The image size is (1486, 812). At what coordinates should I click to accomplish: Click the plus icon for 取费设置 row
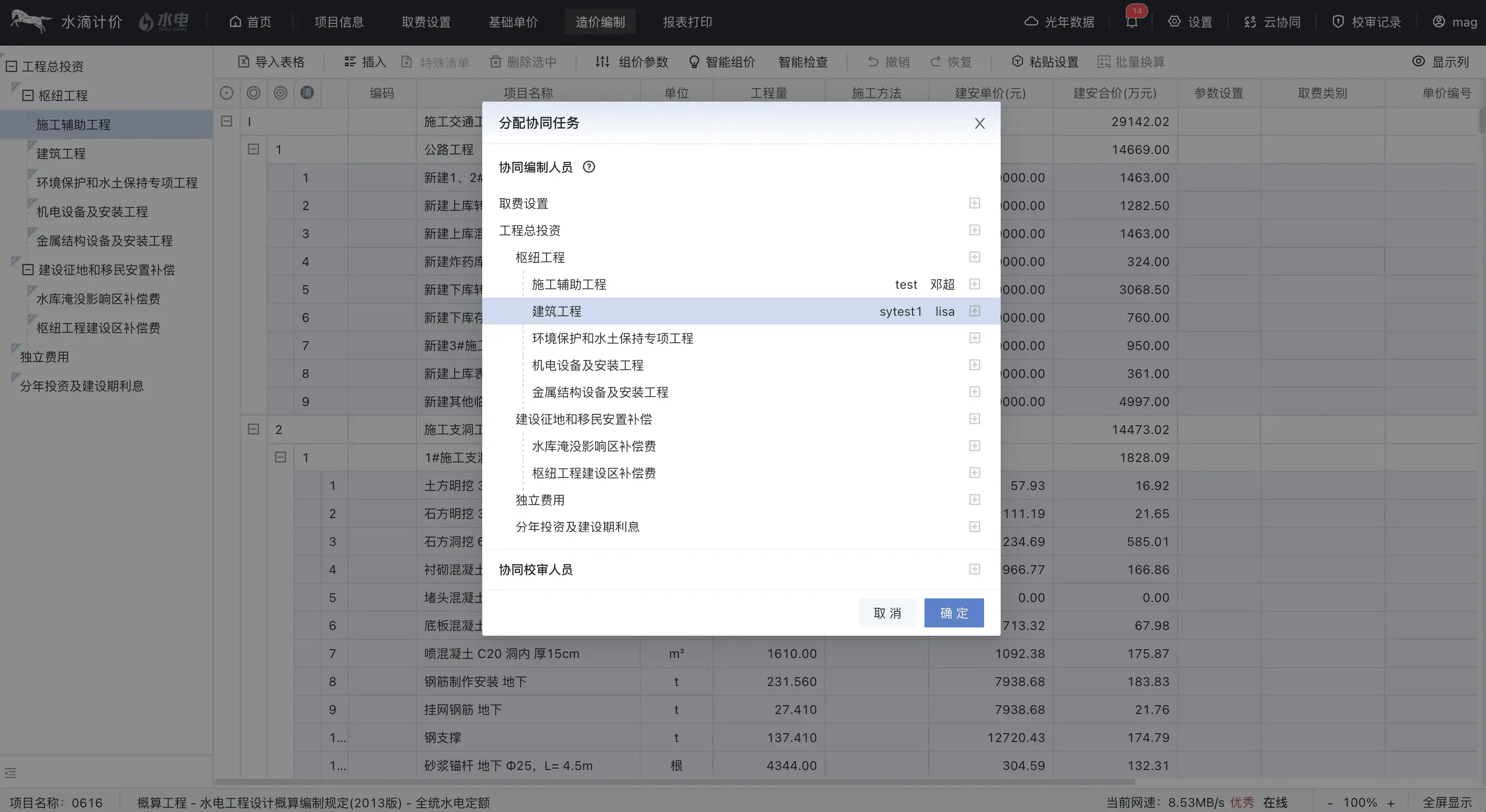point(974,203)
